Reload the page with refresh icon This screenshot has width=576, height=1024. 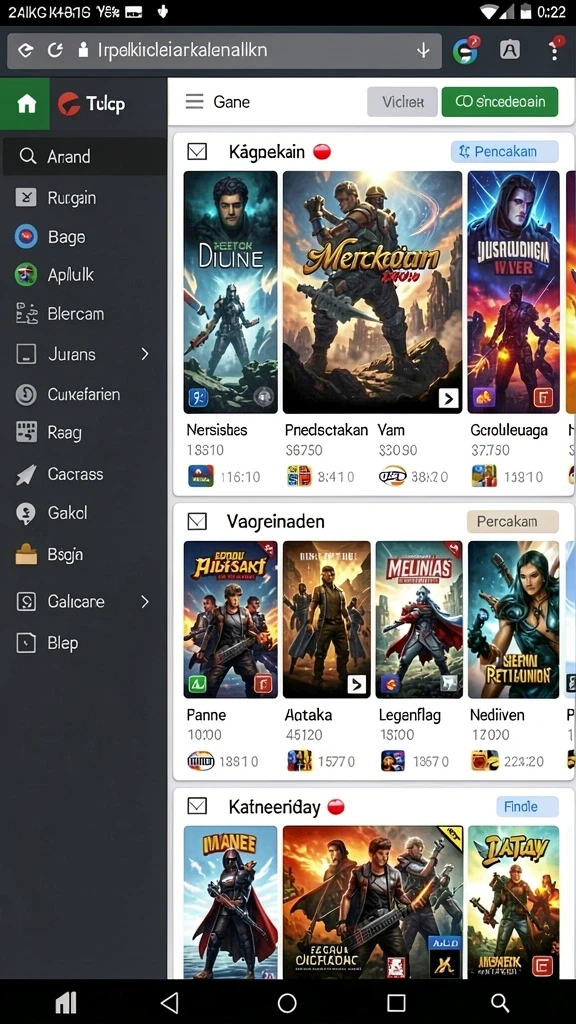(56, 50)
